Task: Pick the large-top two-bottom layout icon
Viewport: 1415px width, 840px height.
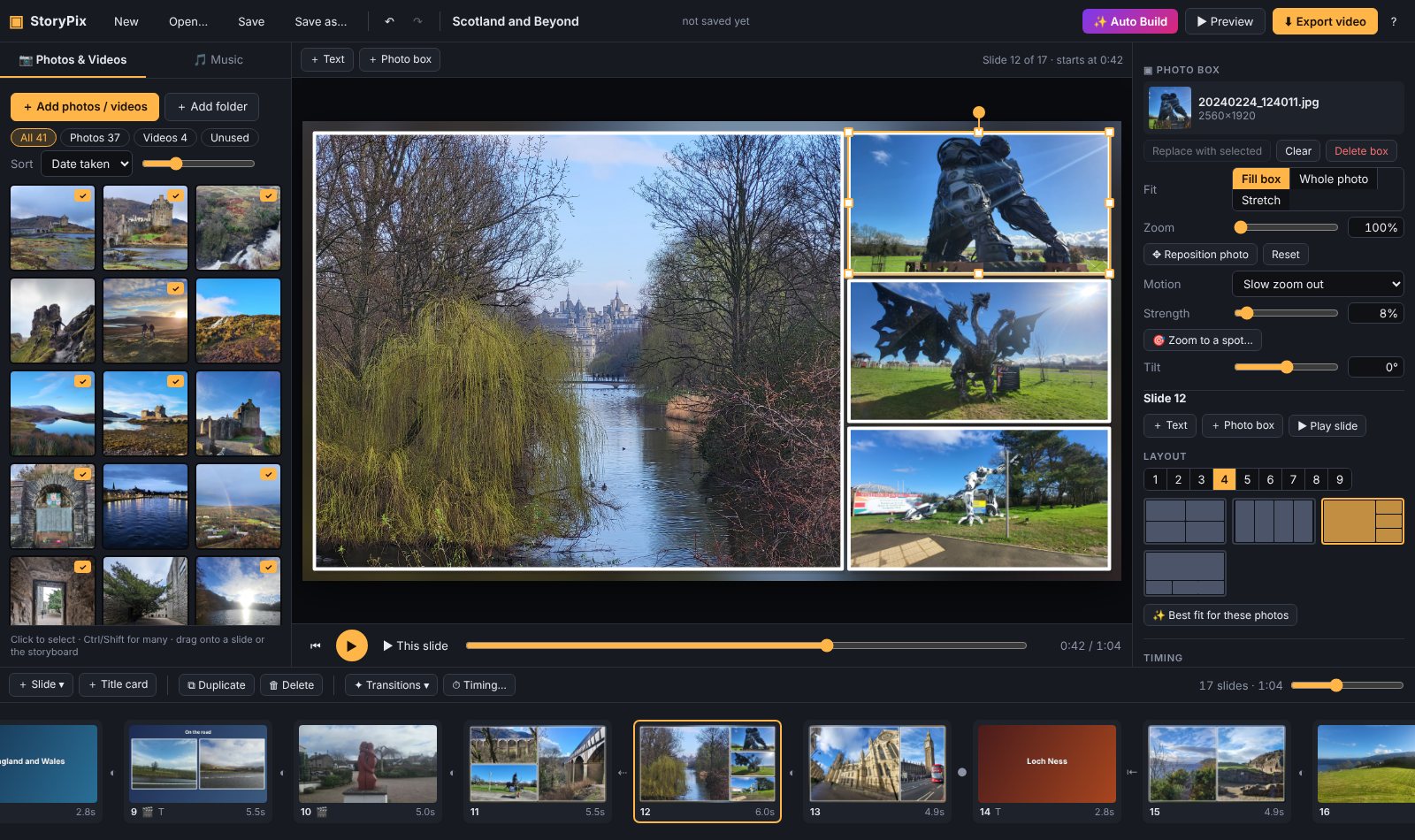Action: (x=1185, y=573)
